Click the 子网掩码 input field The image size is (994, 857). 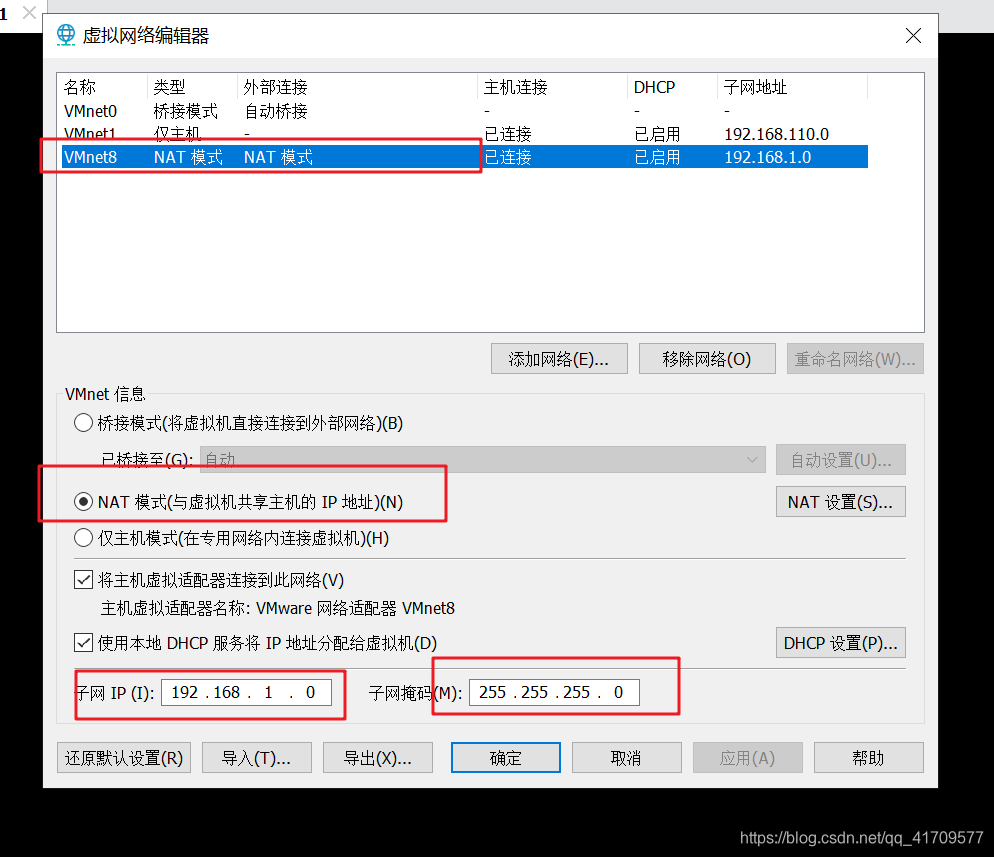554,692
